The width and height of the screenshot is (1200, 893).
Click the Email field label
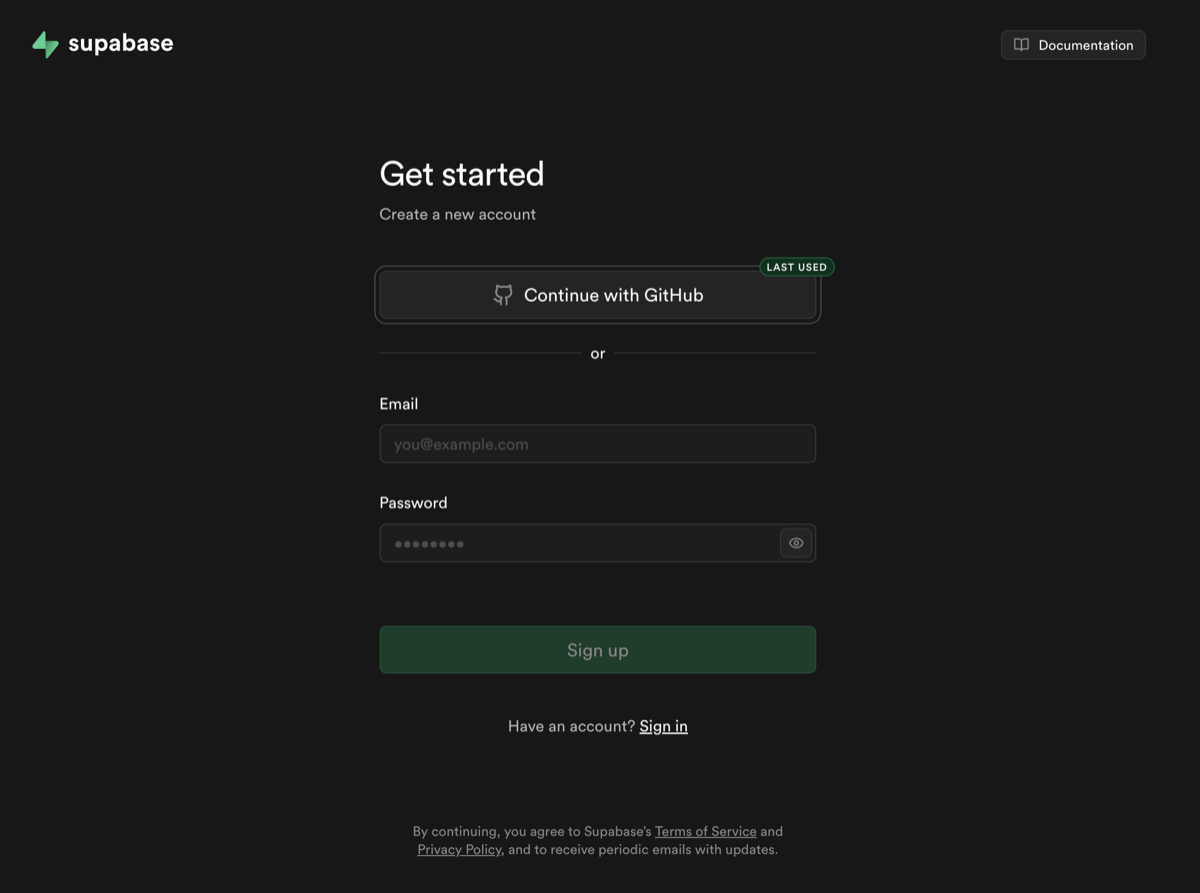(398, 404)
